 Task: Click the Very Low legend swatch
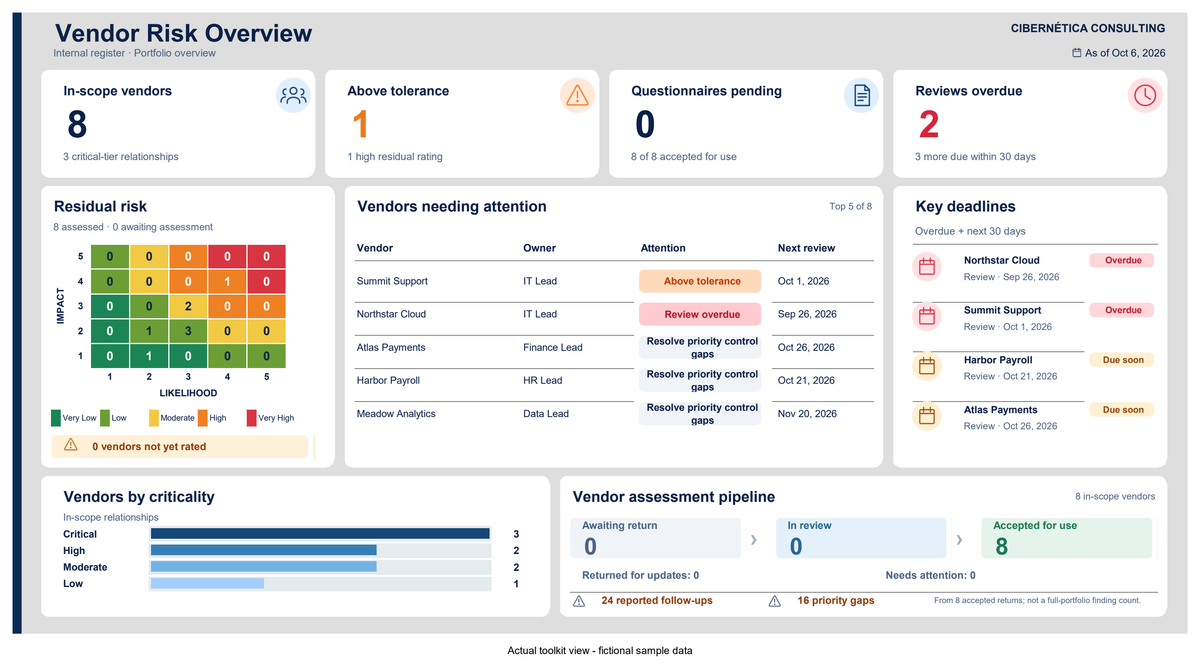tap(56, 418)
